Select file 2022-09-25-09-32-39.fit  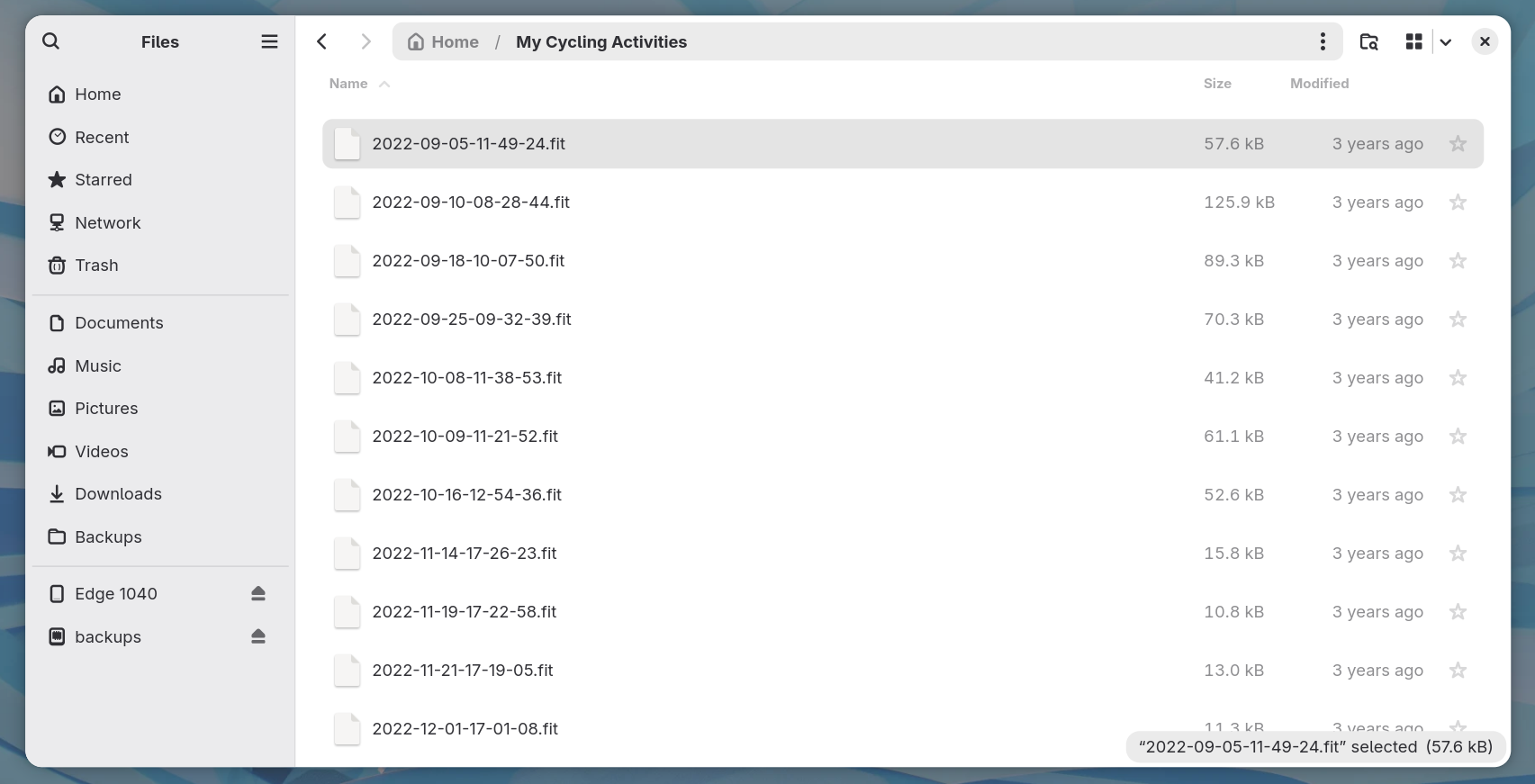[903, 320]
